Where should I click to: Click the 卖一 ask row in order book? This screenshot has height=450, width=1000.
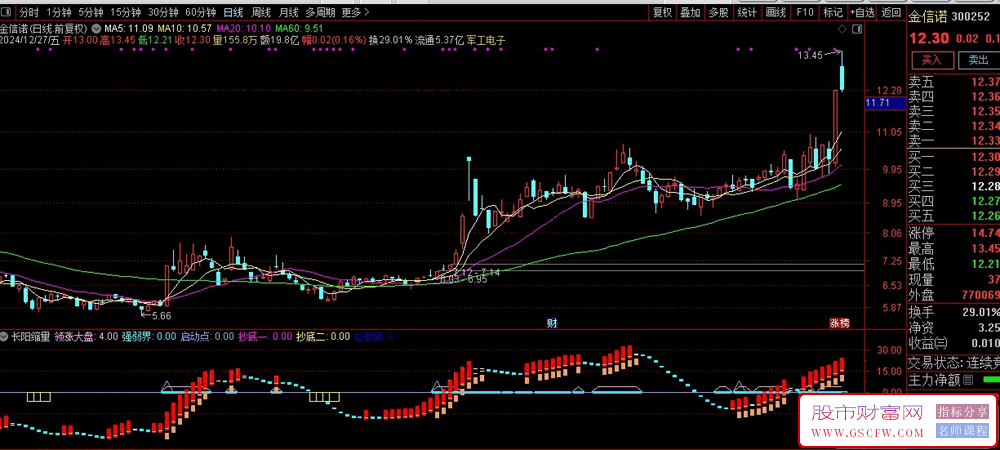(954, 140)
